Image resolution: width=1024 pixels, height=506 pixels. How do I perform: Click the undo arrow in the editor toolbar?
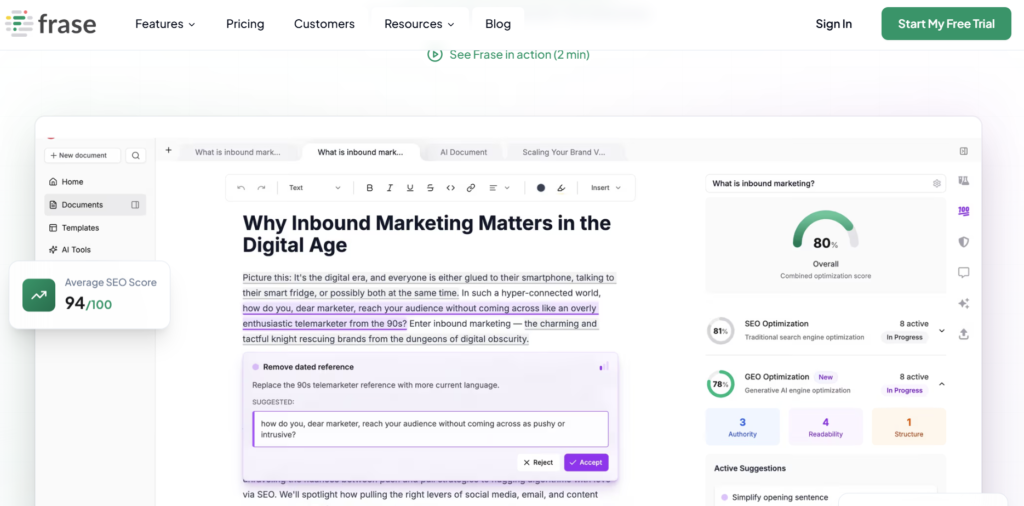(241, 188)
